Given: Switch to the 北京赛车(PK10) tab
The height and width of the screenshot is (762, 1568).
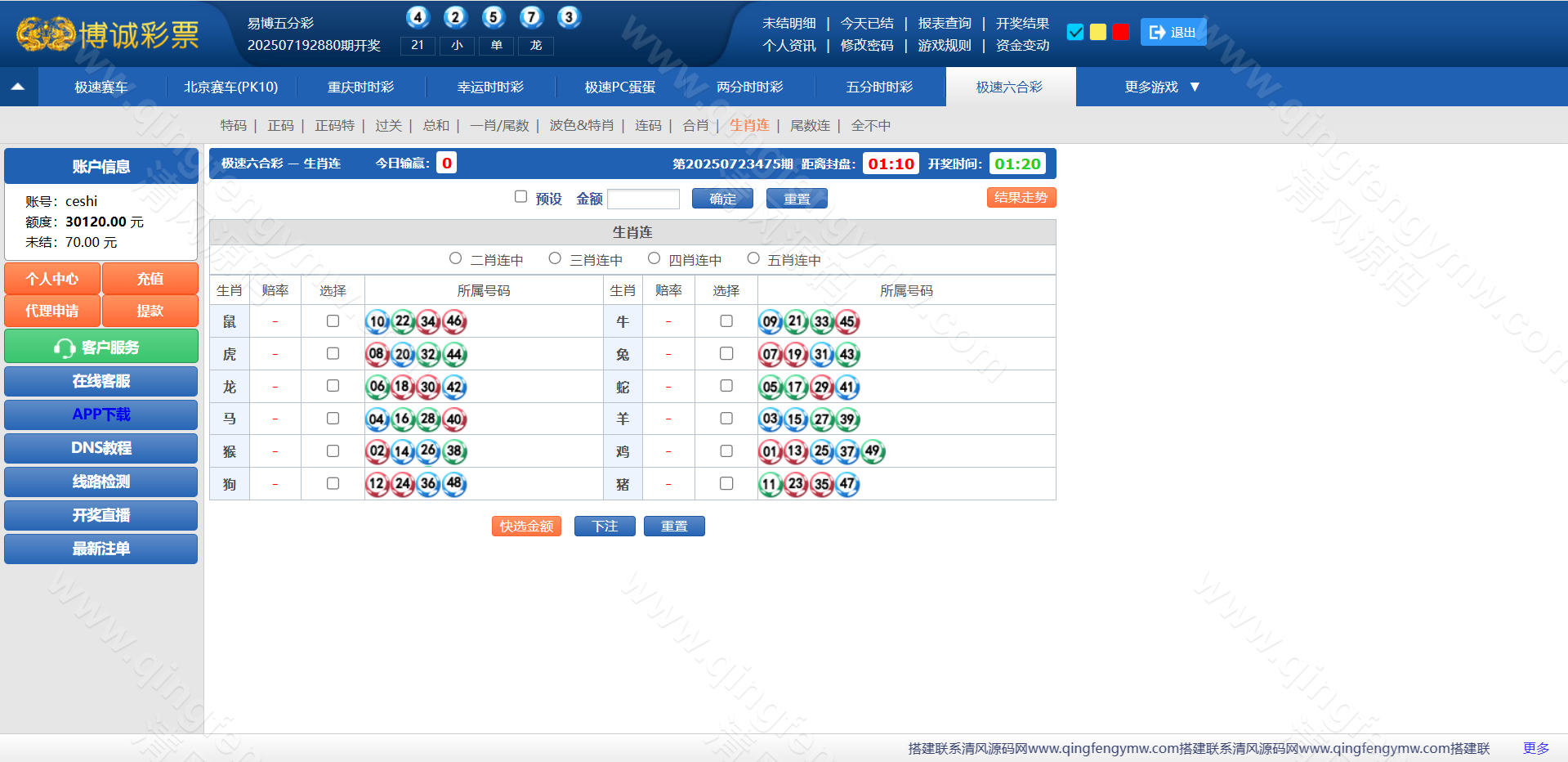Looking at the screenshot, I should tap(230, 87).
